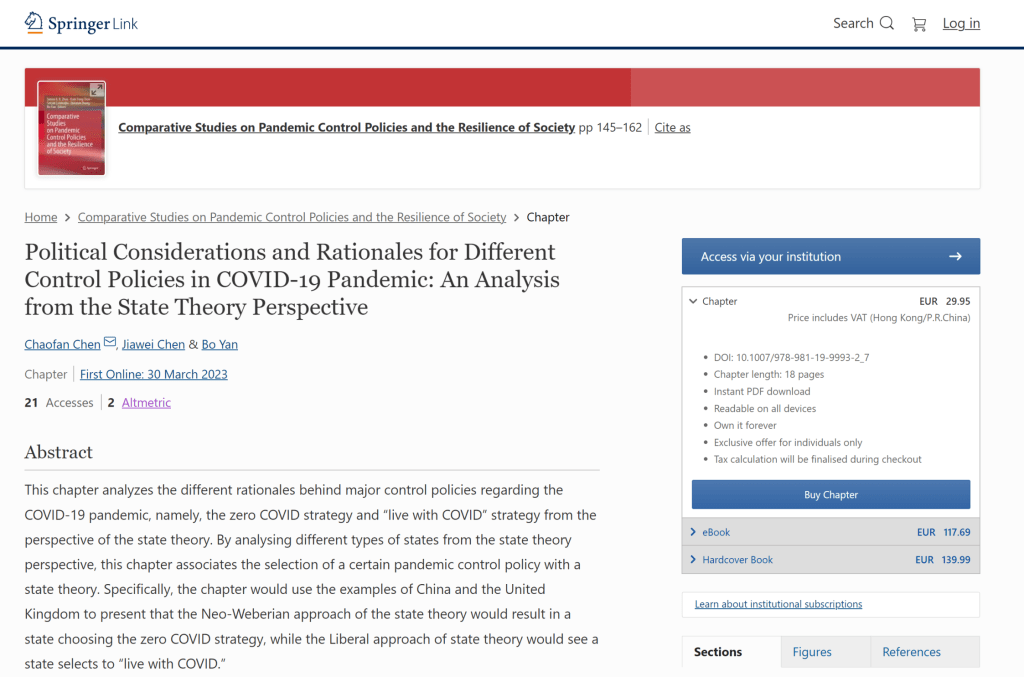Open the shopping cart icon
The image size is (1024, 677).
point(919,24)
